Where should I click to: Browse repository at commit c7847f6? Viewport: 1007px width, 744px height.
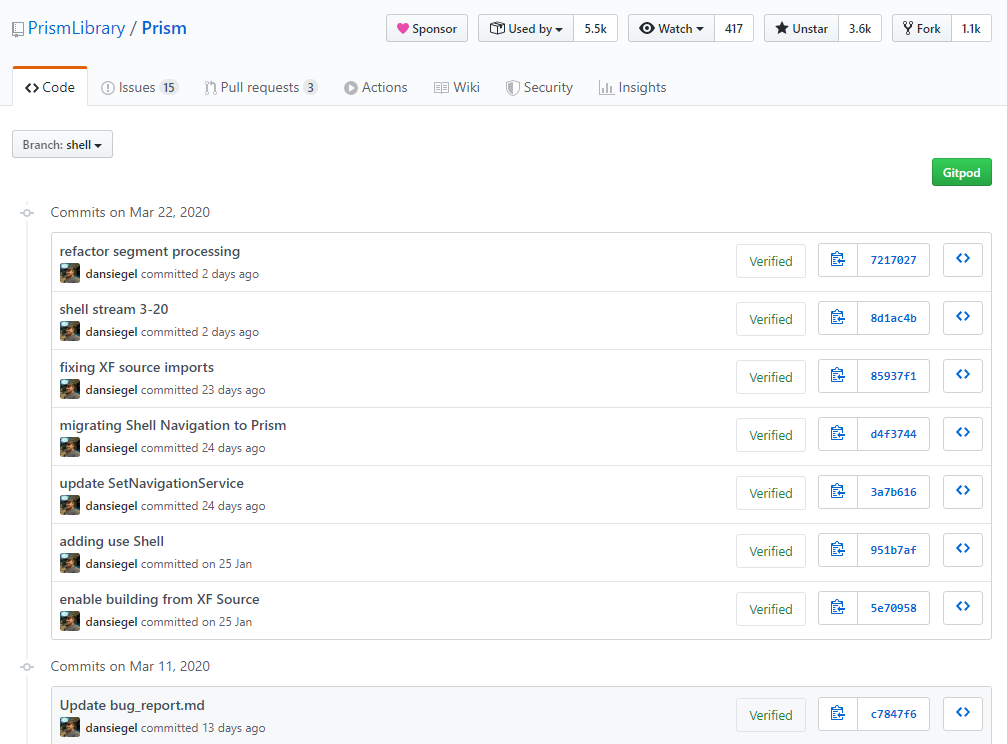[x=963, y=714]
